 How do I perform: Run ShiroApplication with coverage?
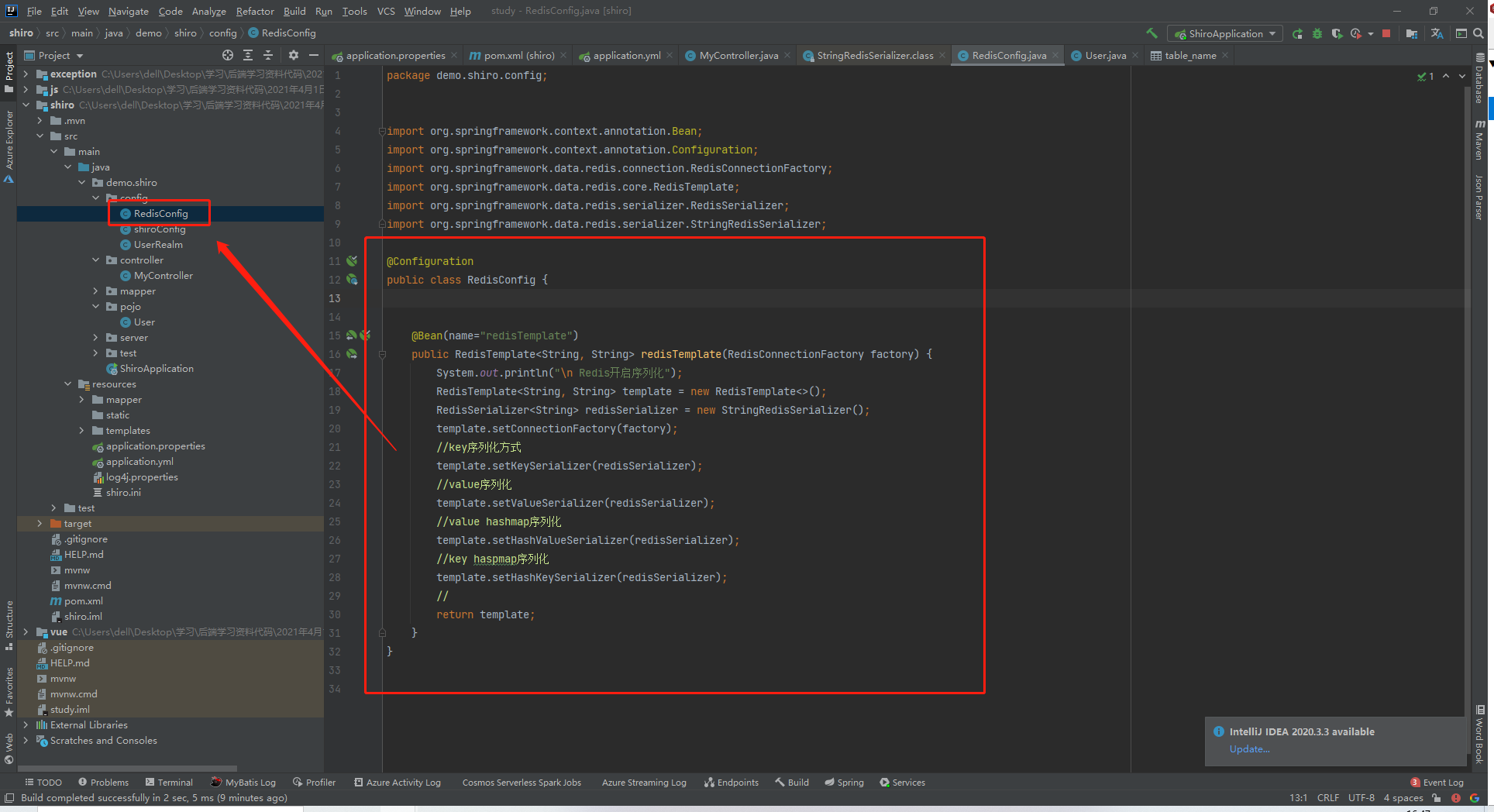point(1337,33)
